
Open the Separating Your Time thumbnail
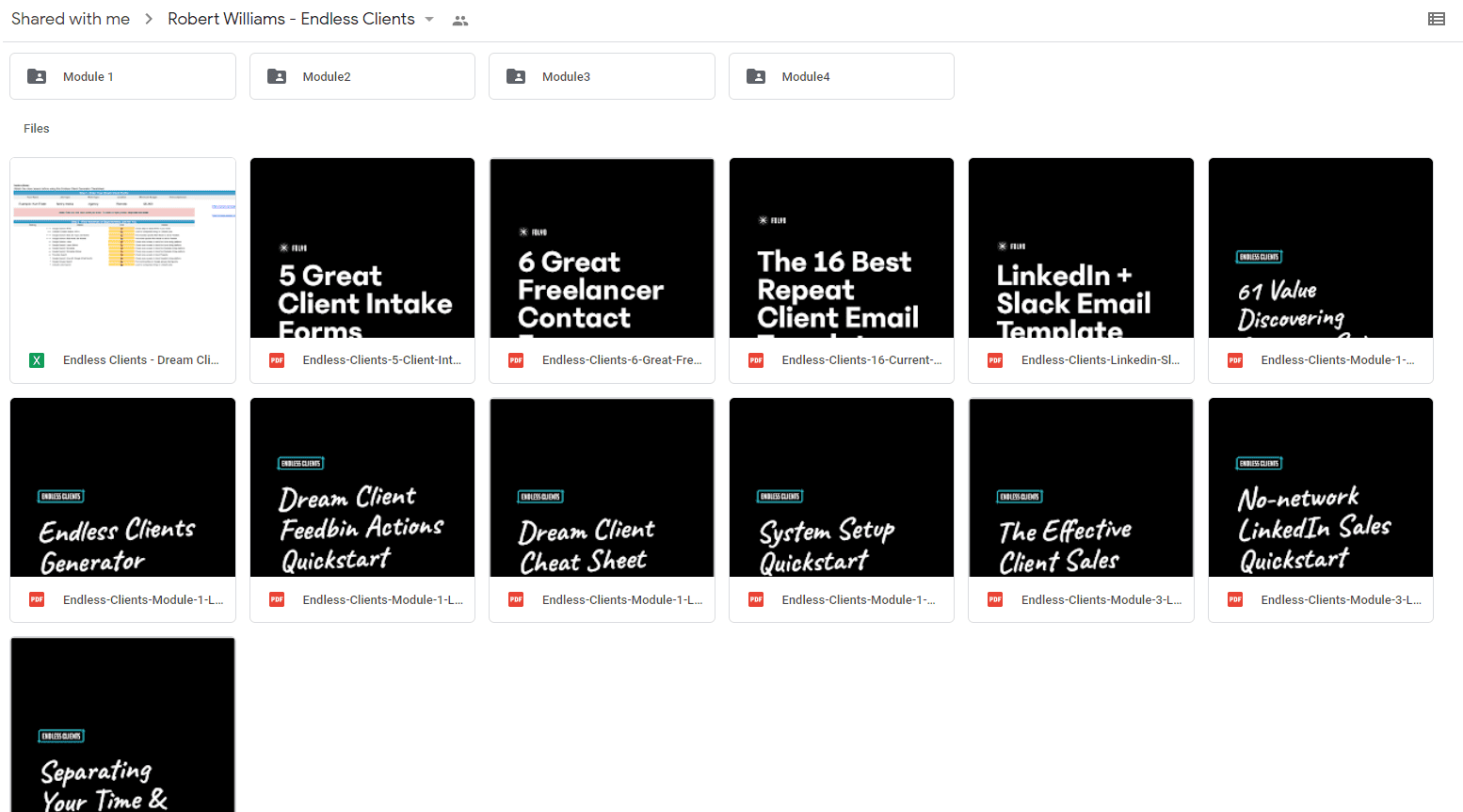pos(122,724)
